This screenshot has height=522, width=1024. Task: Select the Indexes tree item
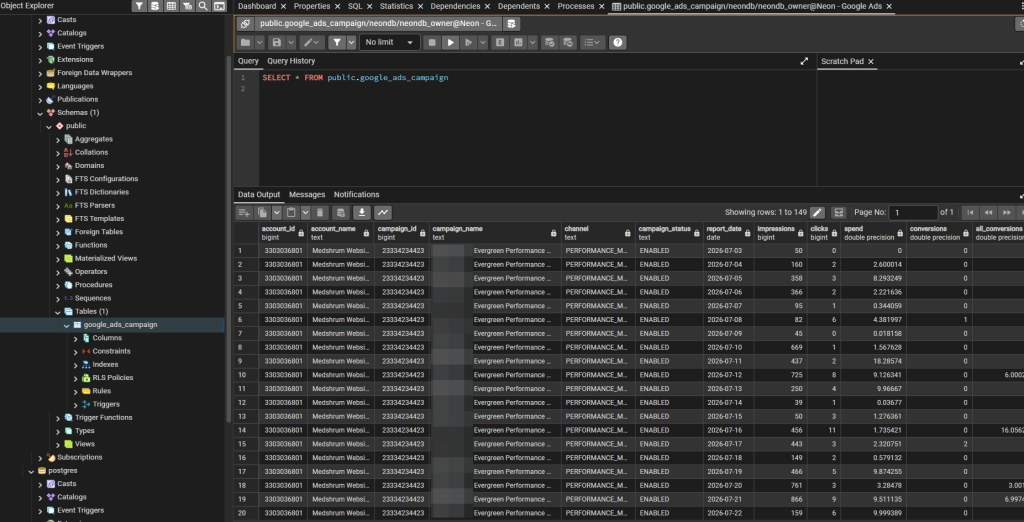(105, 365)
